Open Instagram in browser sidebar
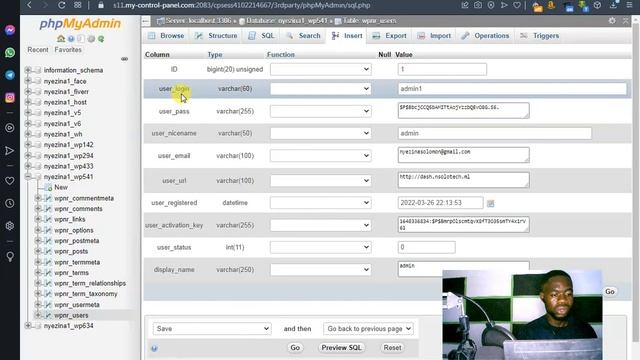The image size is (640, 360). pos(10,98)
